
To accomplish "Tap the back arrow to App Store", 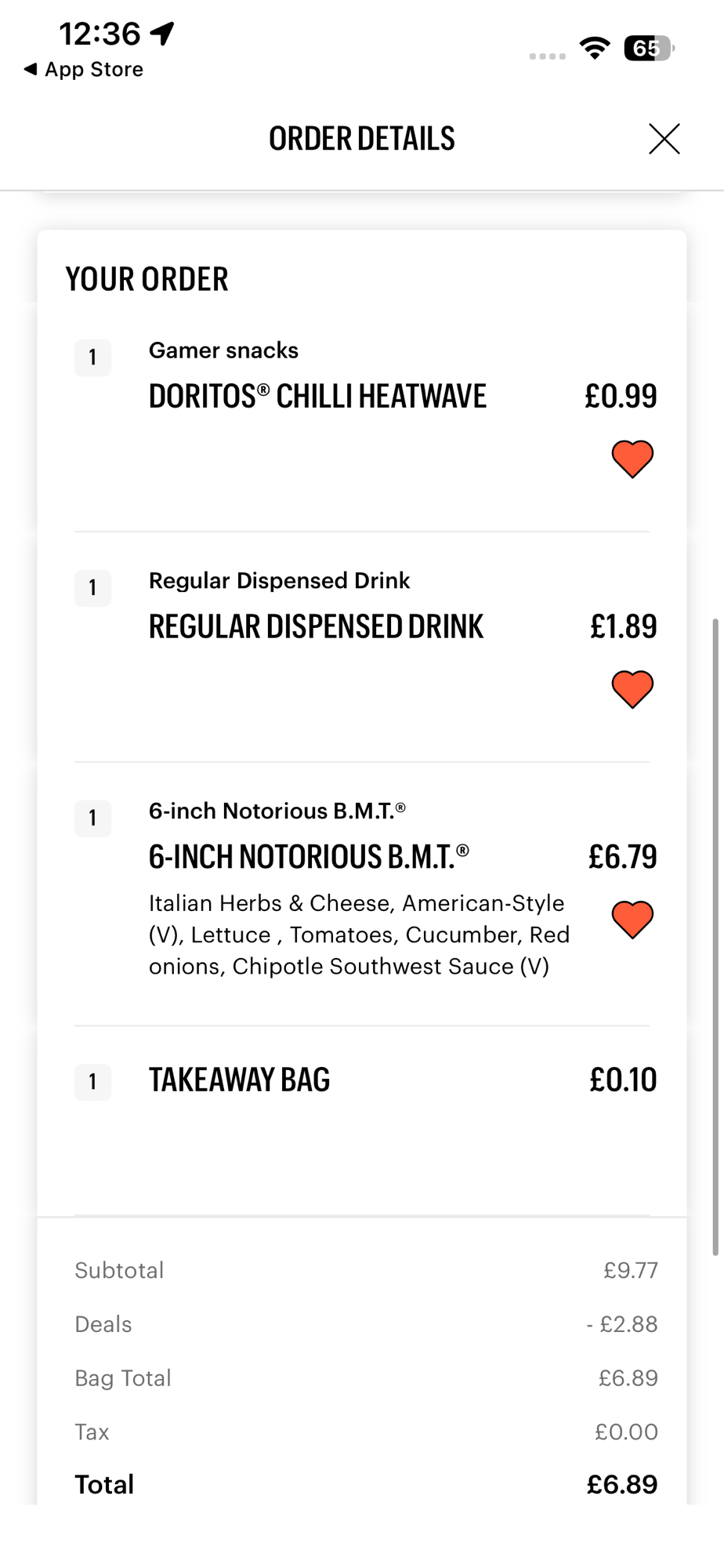I will click(31, 69).
